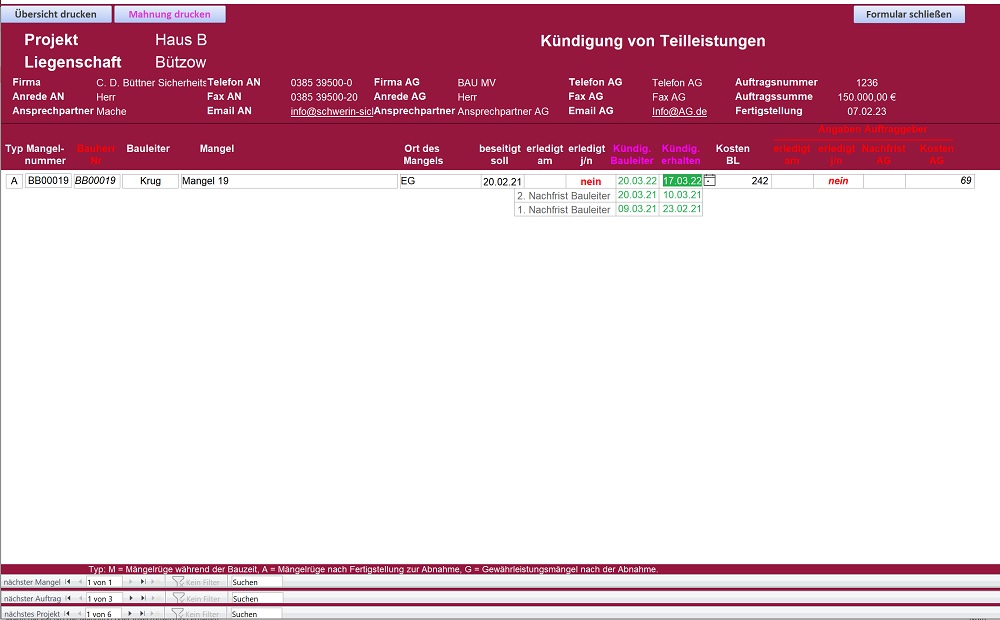Click the Mangel 19 description field
Screen dimensions: 1000x620
[289, 181]
